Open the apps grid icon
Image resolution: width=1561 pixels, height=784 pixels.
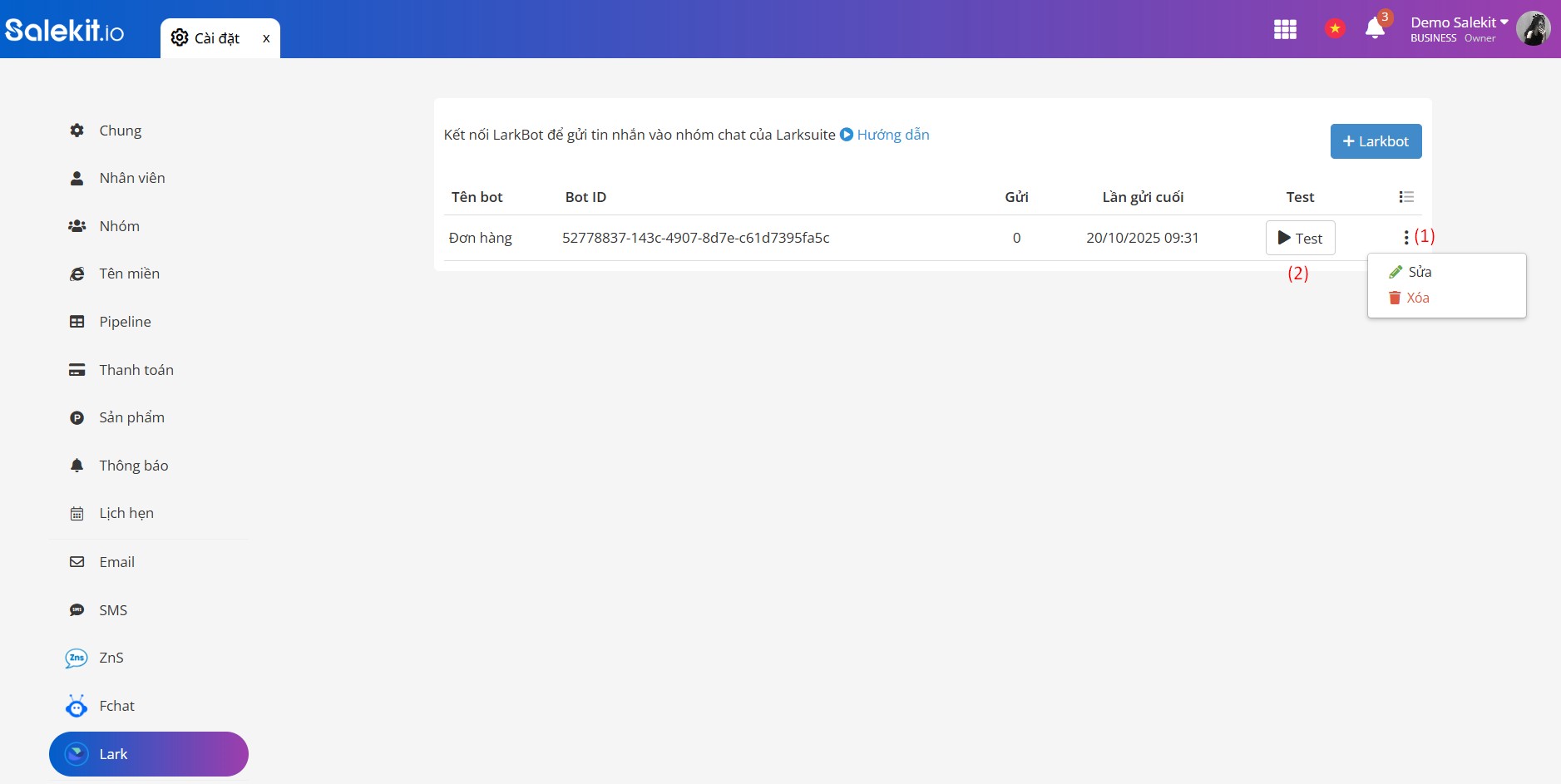pos(1285,30)
